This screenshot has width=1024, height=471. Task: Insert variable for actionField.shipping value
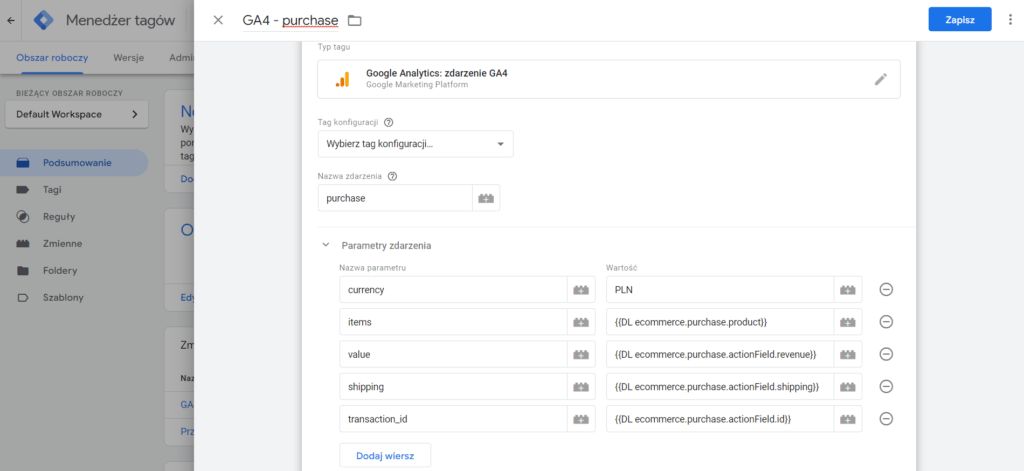848,387
